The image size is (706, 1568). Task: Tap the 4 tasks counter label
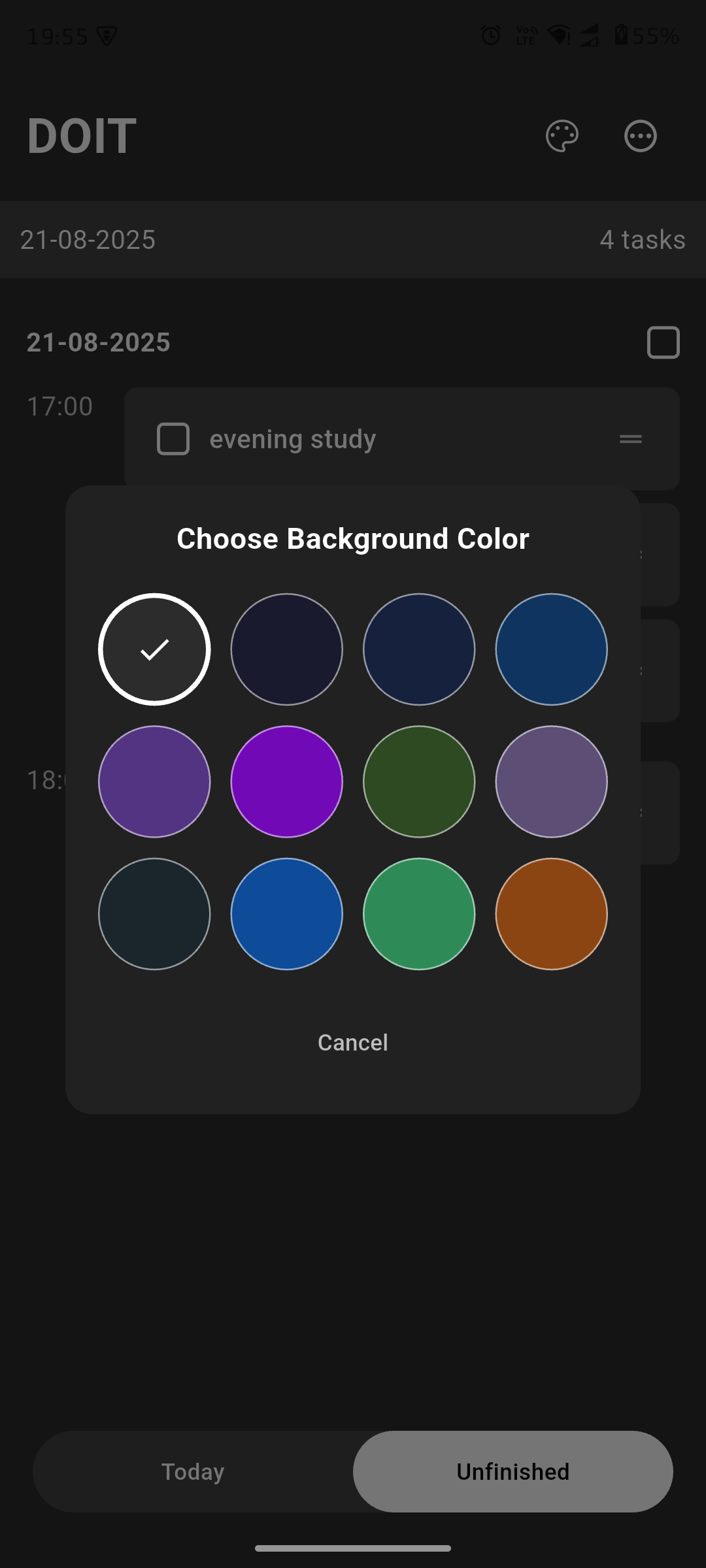[642, 240]
